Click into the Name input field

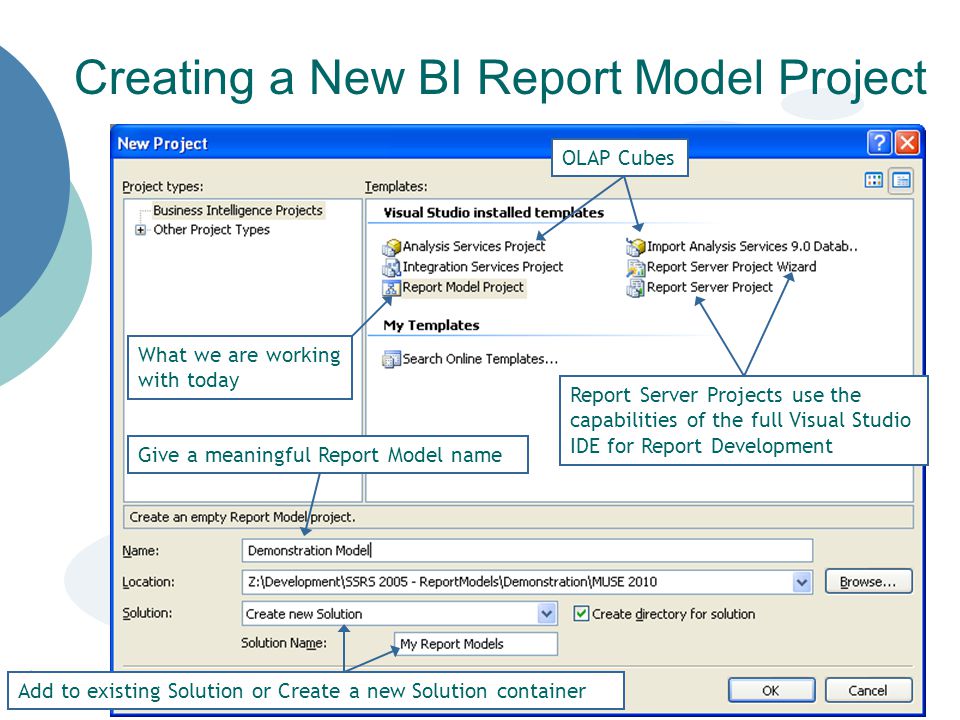tap(527, 550)
